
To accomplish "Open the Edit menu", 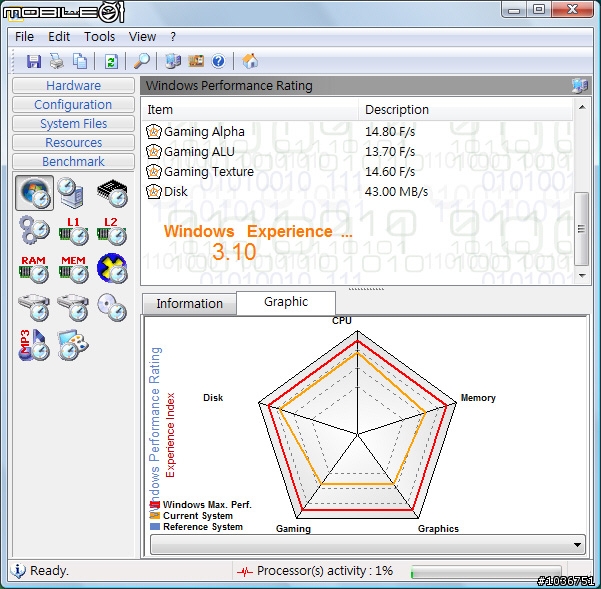I will [x=59, y=37].
